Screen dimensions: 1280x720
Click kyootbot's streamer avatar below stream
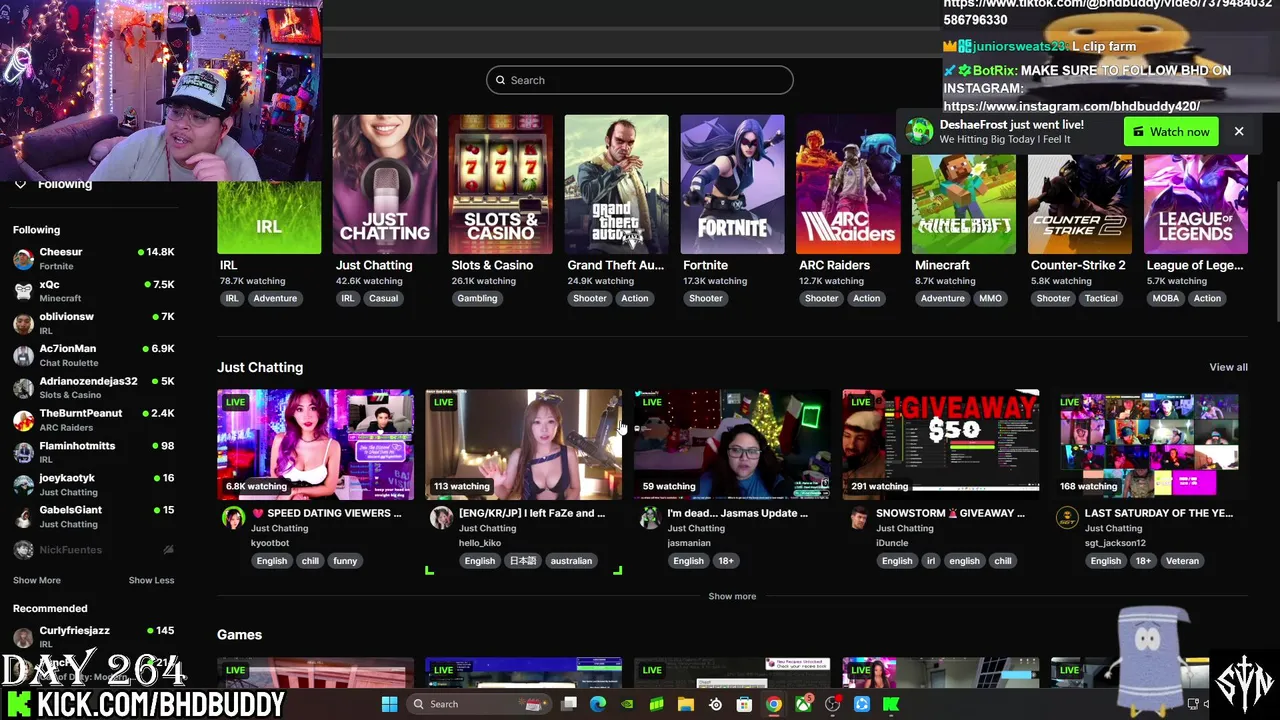(x=233, y=517)
